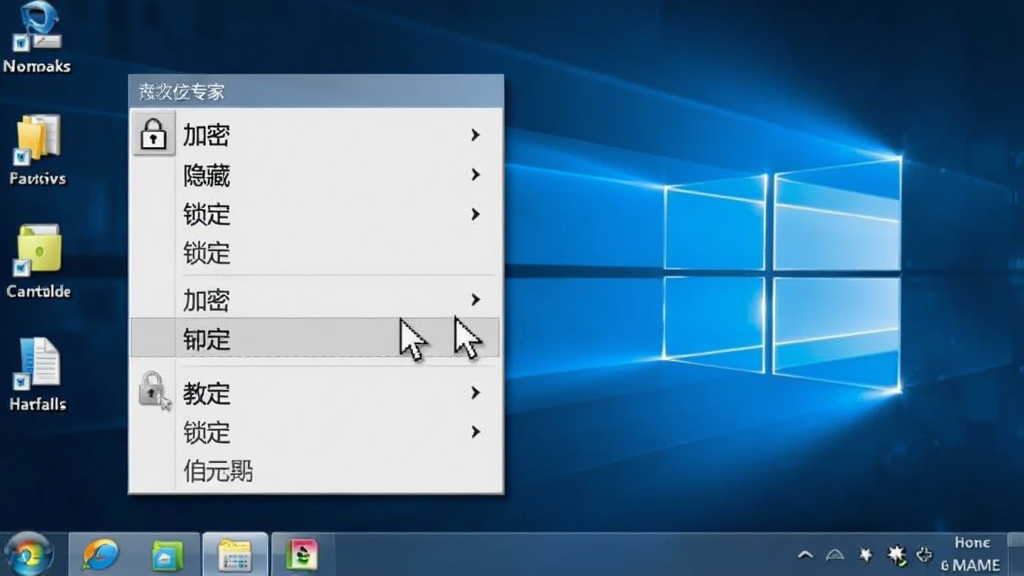
Task: Click the outlined cross-shaped tray icon
Action: 924,555
